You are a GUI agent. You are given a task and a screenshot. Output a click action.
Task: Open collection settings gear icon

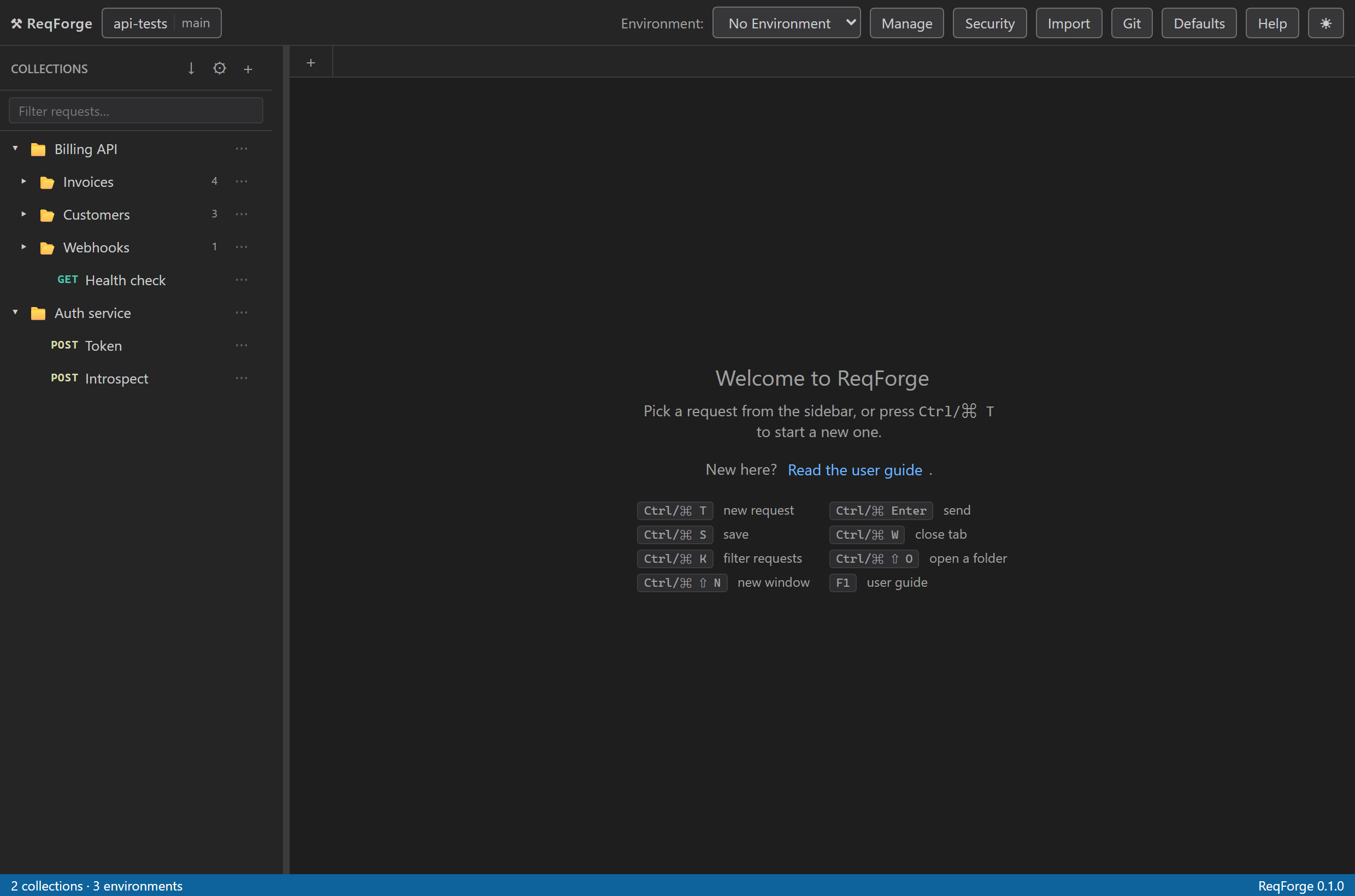tap(220, 69)
